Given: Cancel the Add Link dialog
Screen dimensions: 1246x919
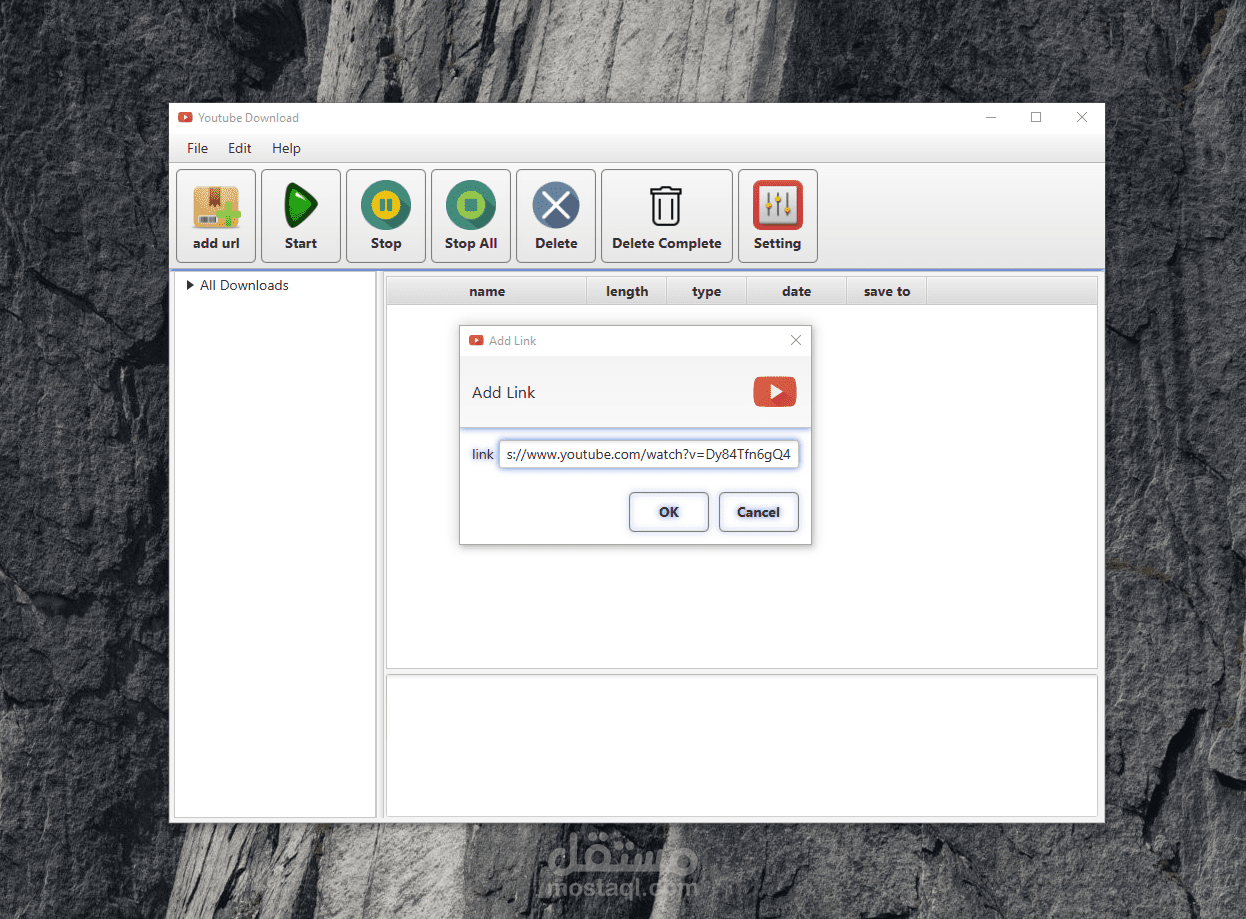Looking at the screenshot, I should tap(759, 512).
